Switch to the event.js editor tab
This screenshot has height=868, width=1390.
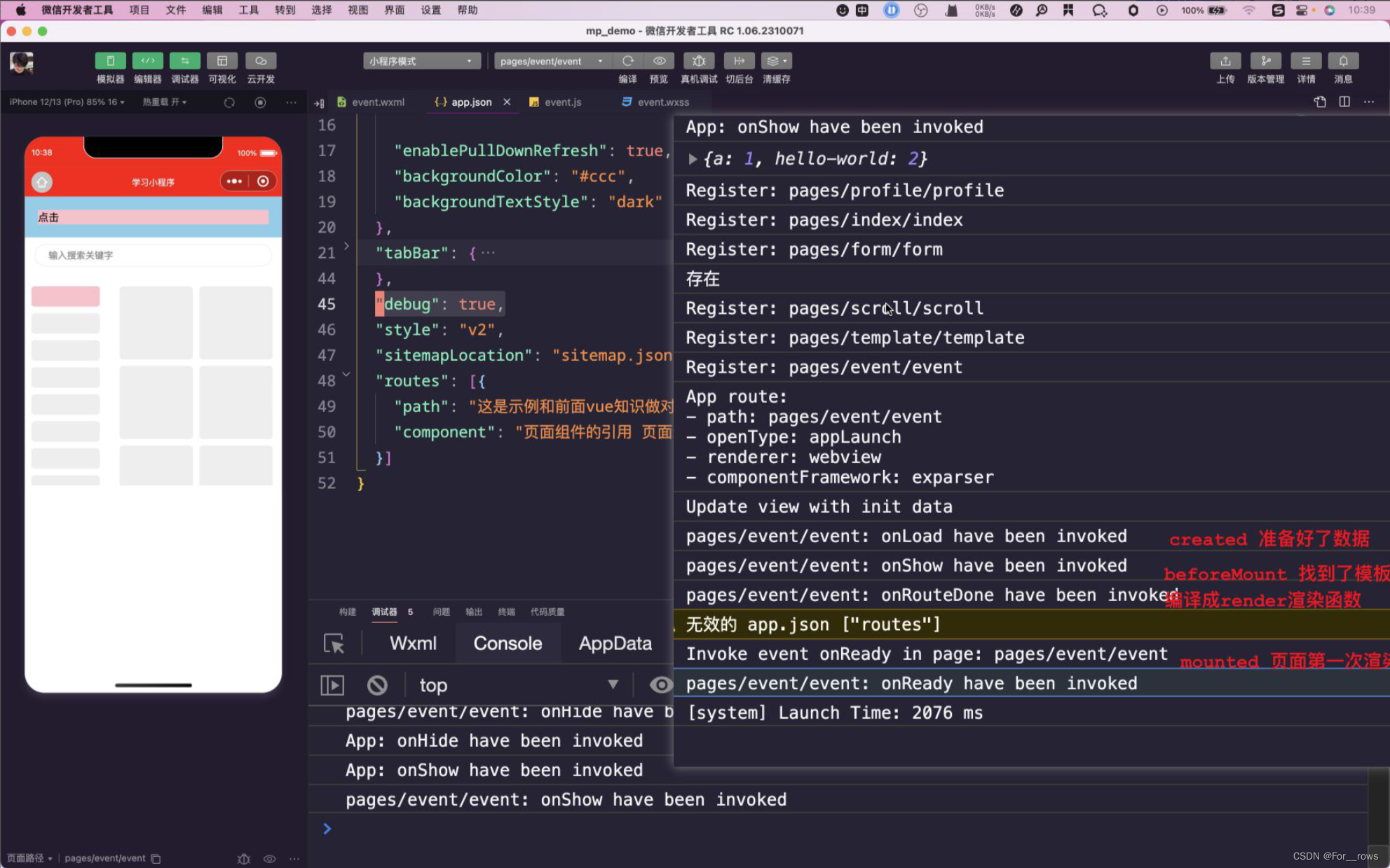tap(562, 102)
